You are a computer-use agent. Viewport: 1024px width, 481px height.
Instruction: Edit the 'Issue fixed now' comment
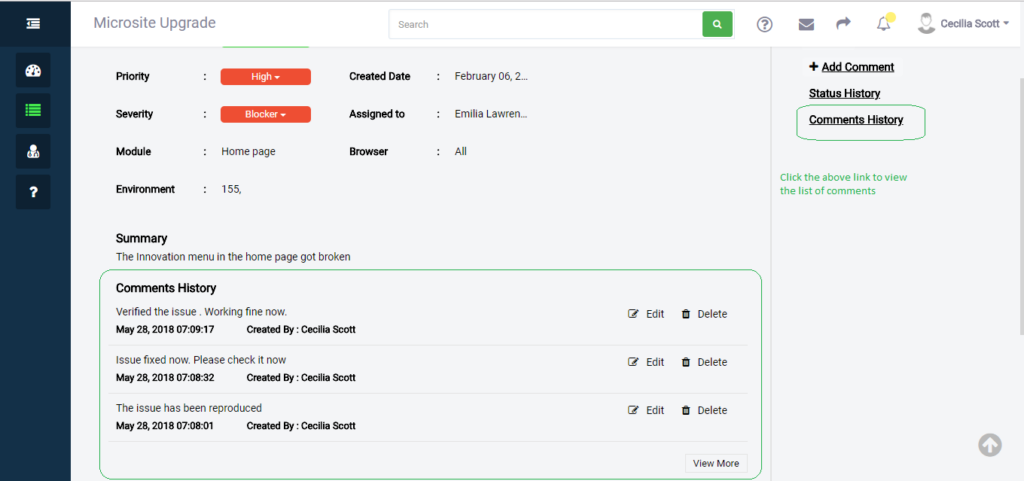(x=646, y=362)
